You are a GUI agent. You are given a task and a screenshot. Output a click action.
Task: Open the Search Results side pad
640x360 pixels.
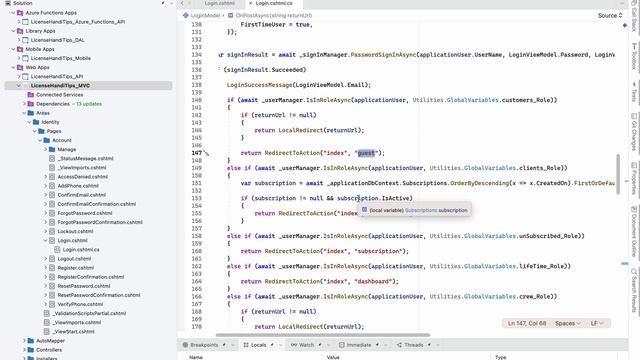click(x=634, y=290)
